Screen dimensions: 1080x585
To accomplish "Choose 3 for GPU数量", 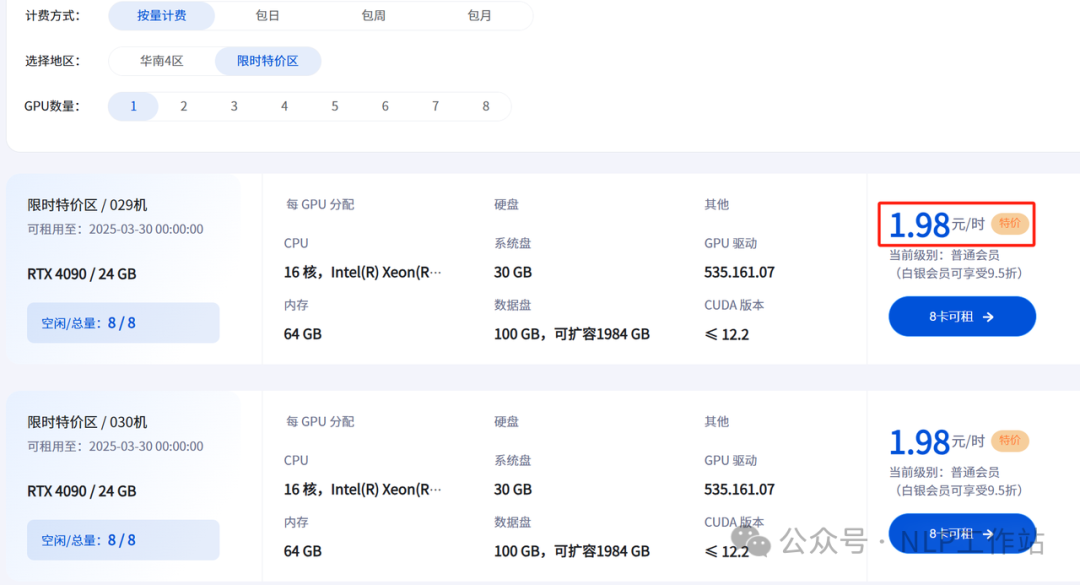I will click(234, 106).
